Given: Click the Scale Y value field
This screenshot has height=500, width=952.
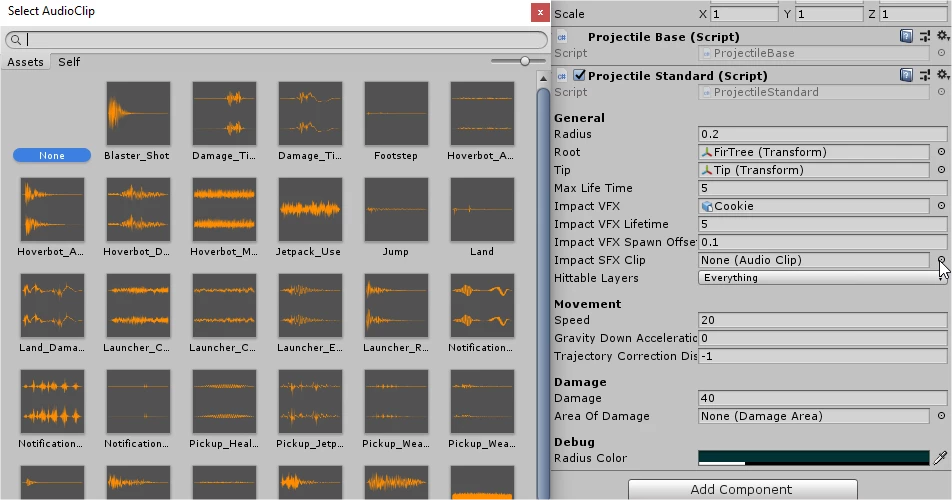Looking at the screenshot, I should click(829, 14).
